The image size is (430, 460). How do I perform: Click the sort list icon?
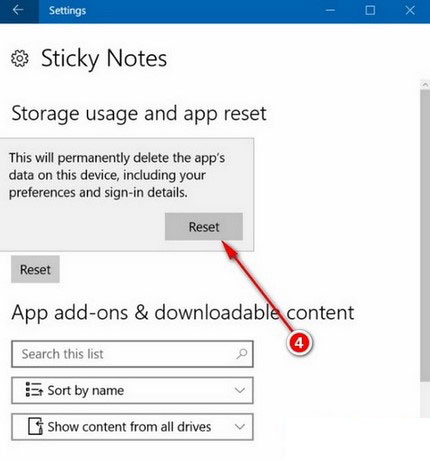click(34, 389)
